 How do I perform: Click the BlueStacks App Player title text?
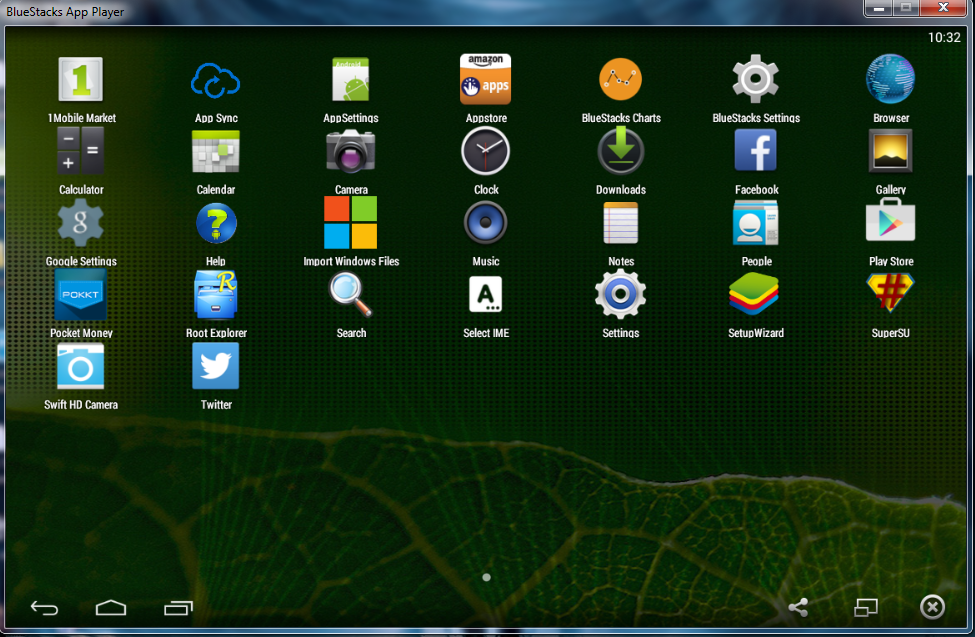point(65,12)
